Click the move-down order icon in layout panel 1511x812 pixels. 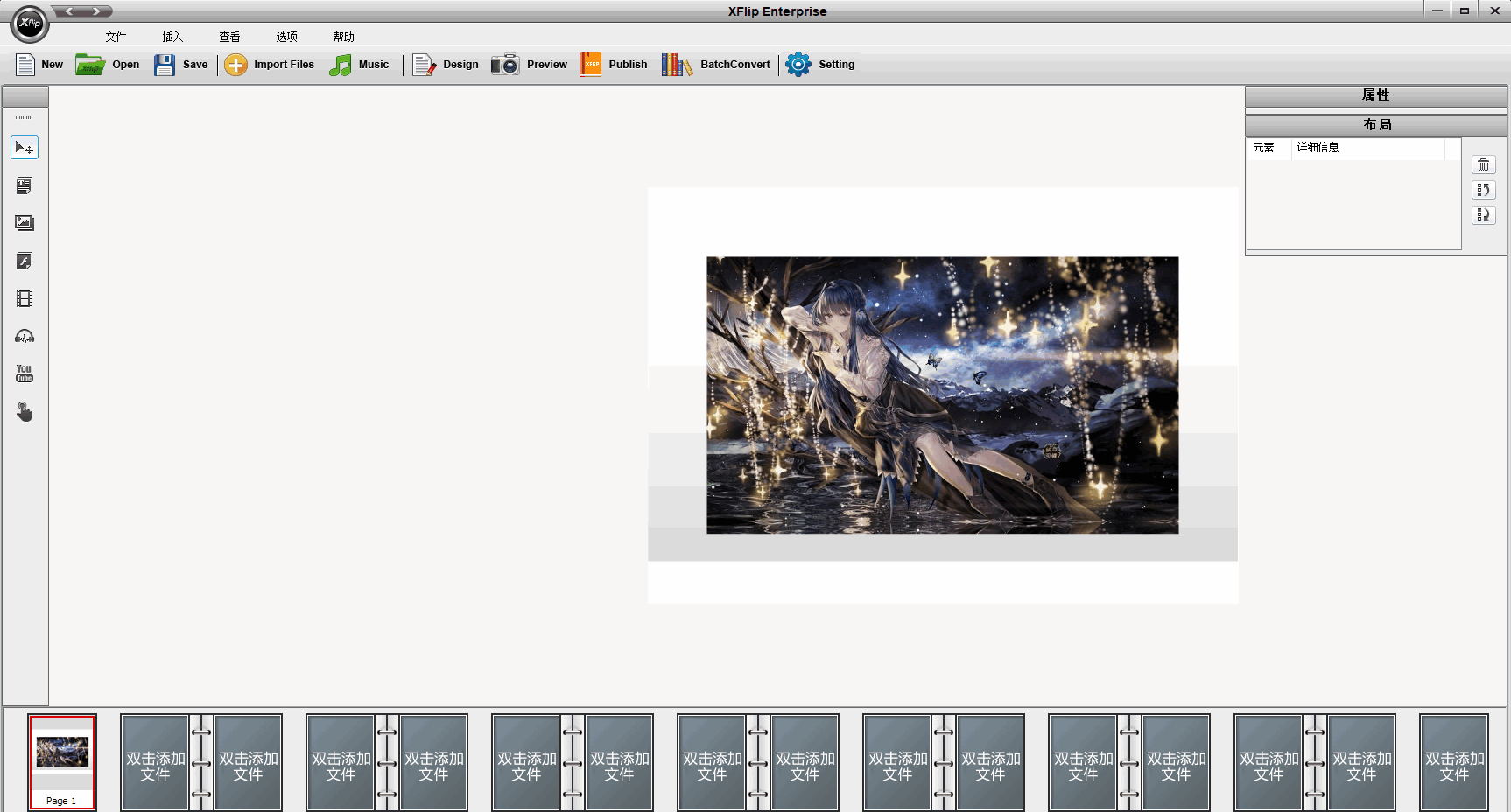[x=1483, y=215]
